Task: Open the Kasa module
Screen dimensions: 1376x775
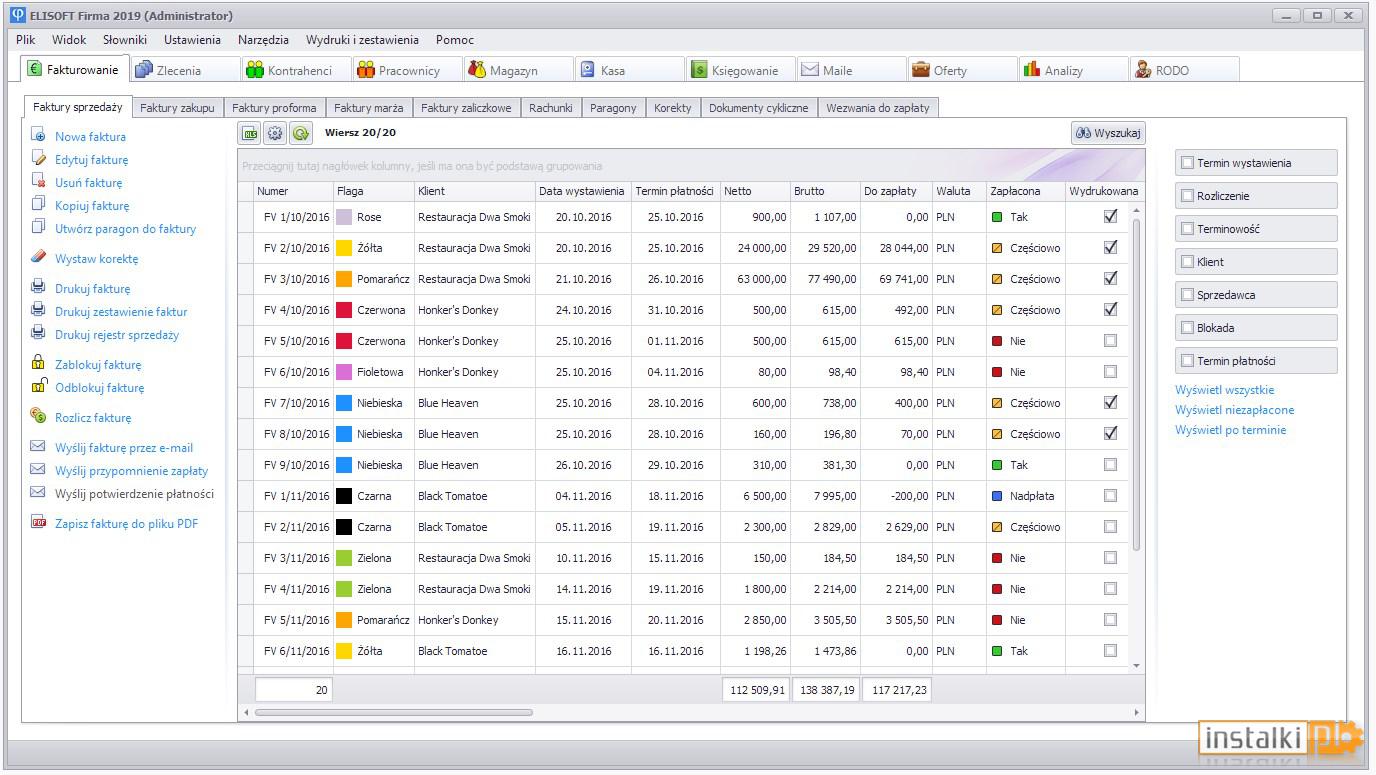Action: coord(629,70)
